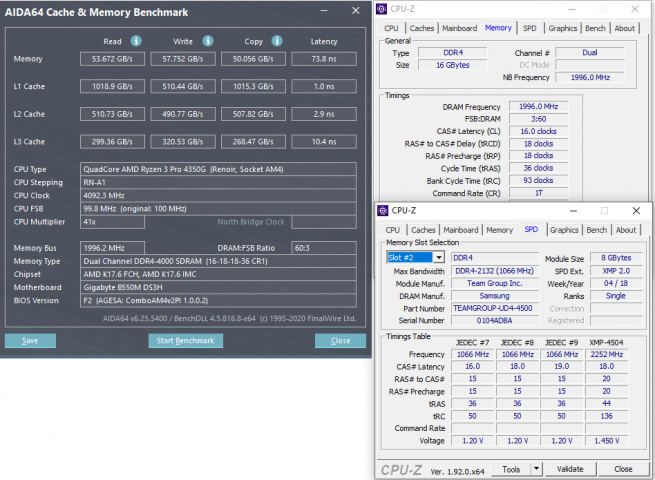Click JEDEC #9 CAS# Latency 19.0 cell
The image size is (655, 480).
[x=562, y=366]
